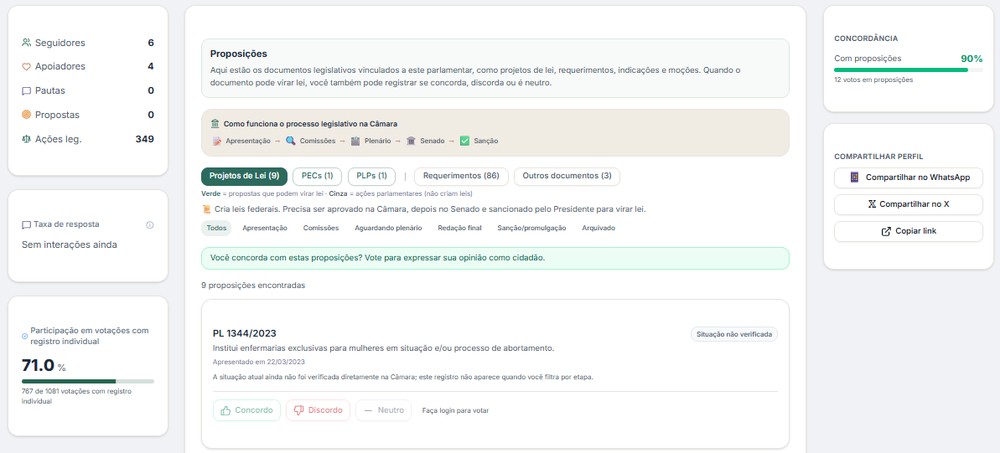Click the WhatsApp share icon
This screenshot has height=453, width=1000.
click(x=855, y=177)
